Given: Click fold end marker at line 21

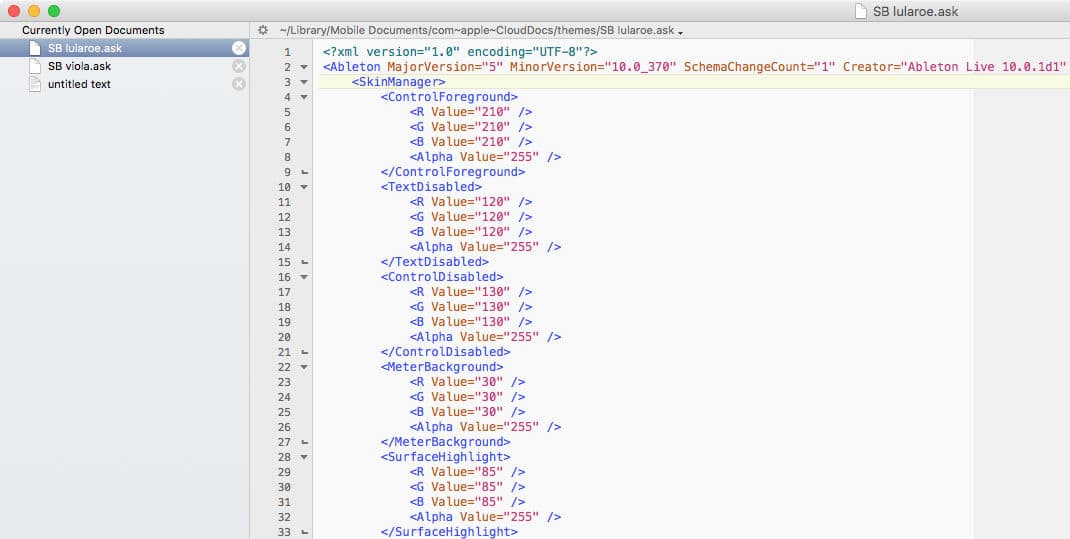Looking at the screenshot, I should tap(304, 353).
